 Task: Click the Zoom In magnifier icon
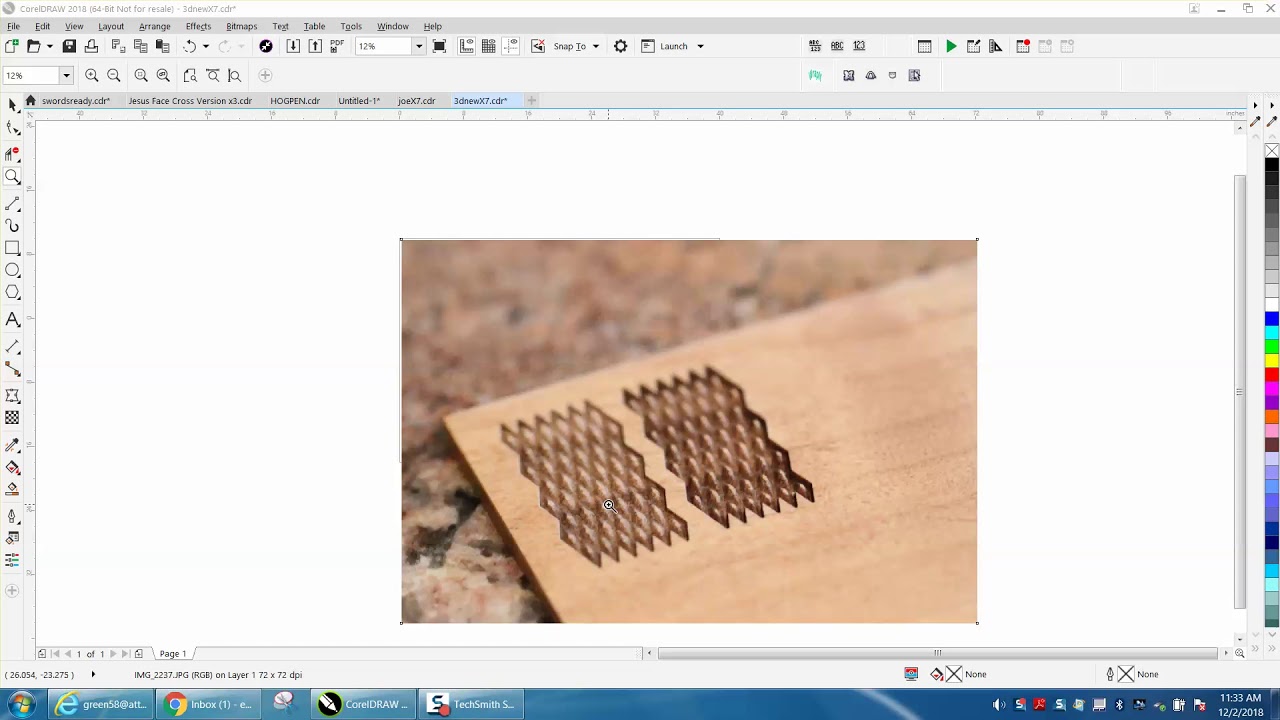tap(92, 75)
